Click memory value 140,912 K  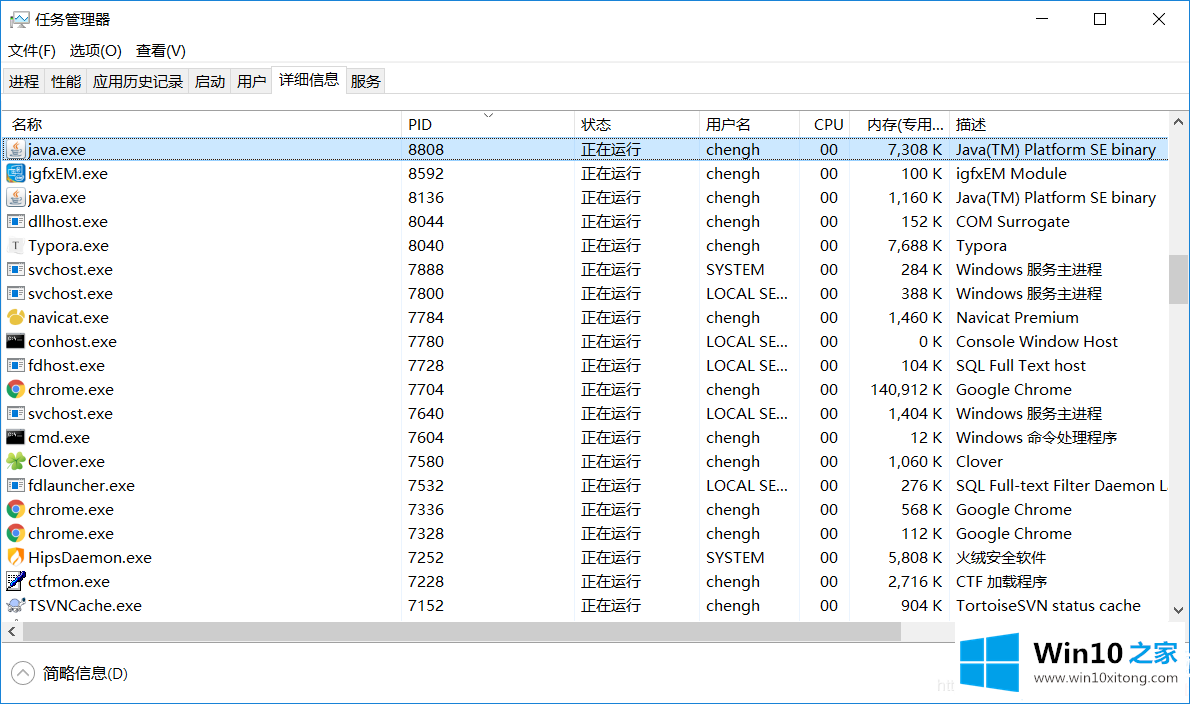pyautogui.click(x=906, y=389)
